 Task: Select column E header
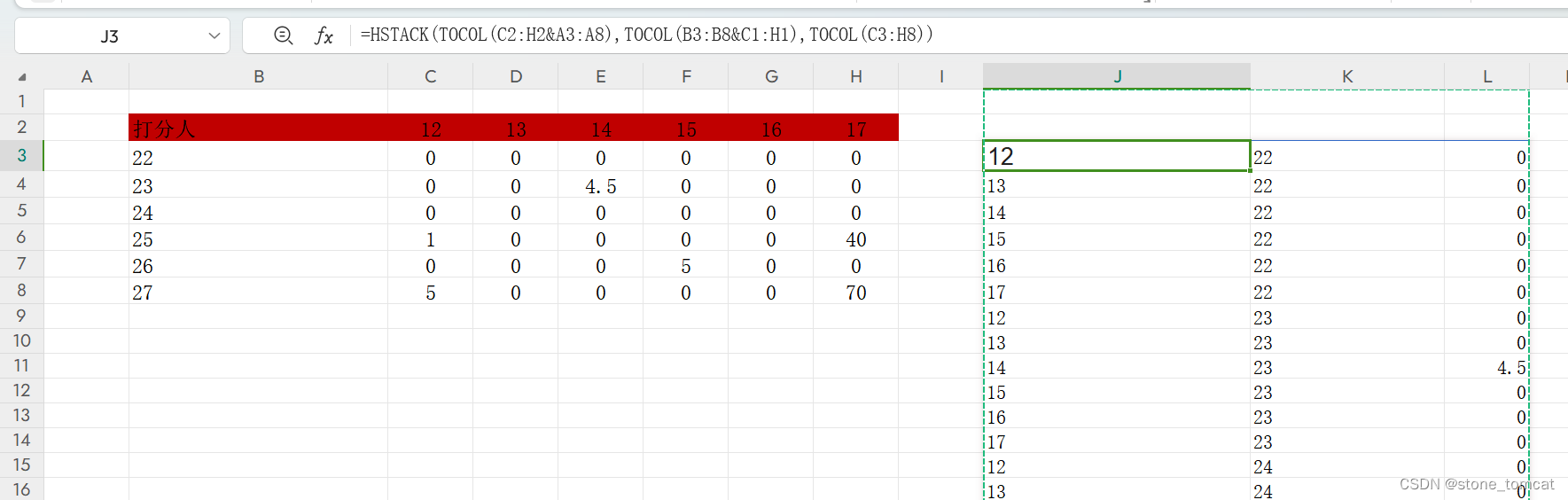(x=601, y=76)
